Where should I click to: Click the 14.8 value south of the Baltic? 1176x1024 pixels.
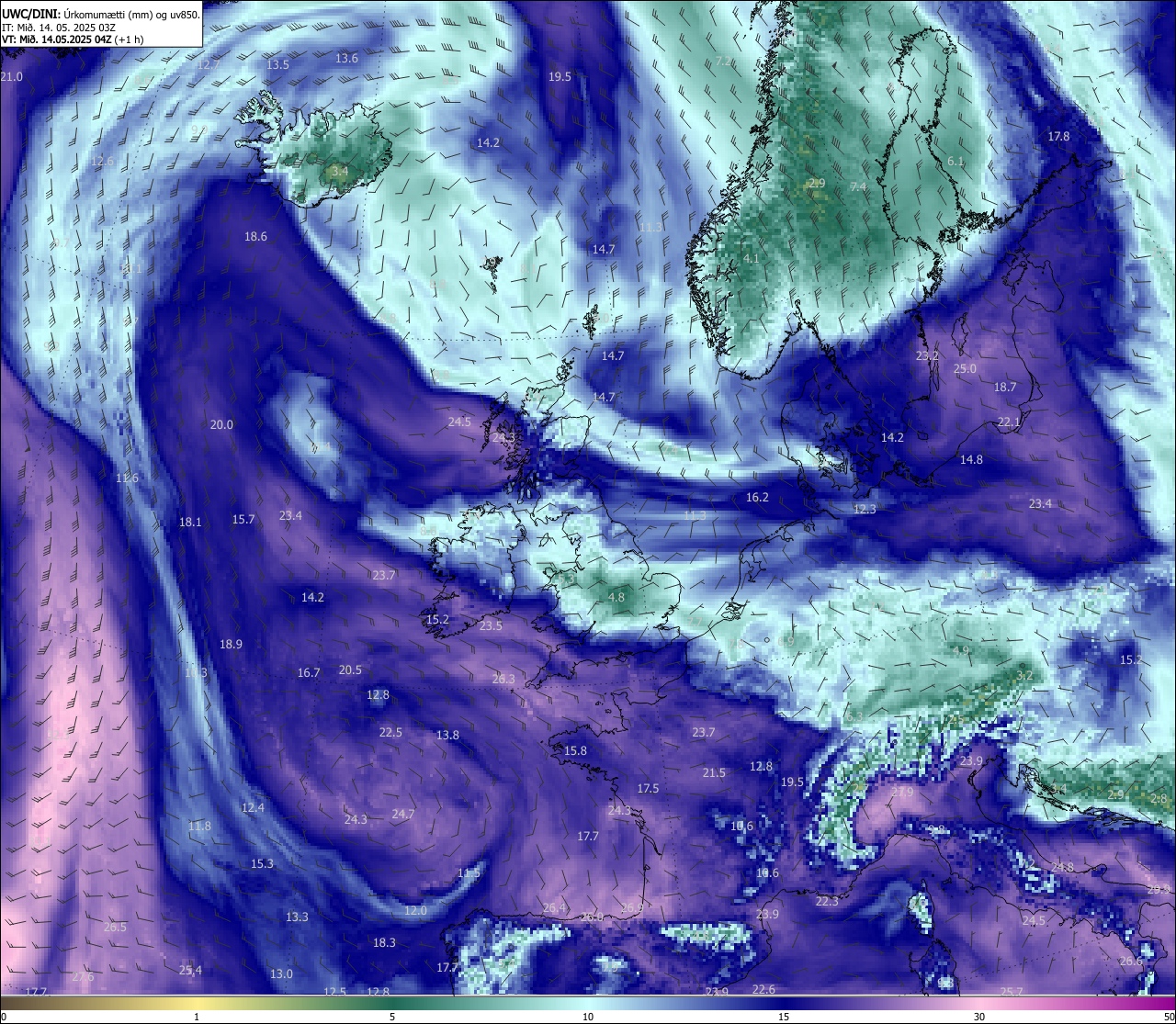point(971,460)
